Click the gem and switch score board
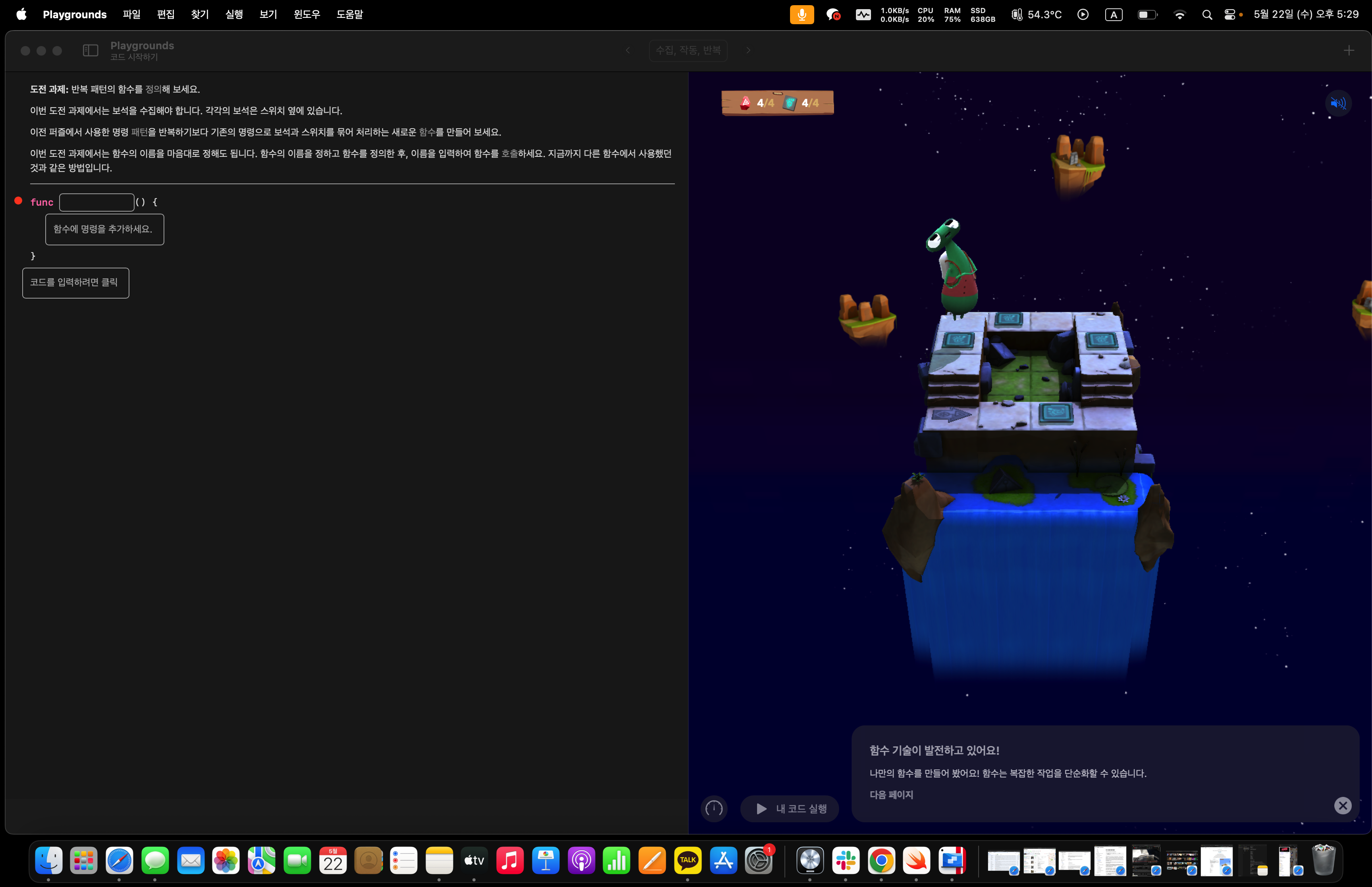This screenshot has width=1372, height=887. pos(777,103)
